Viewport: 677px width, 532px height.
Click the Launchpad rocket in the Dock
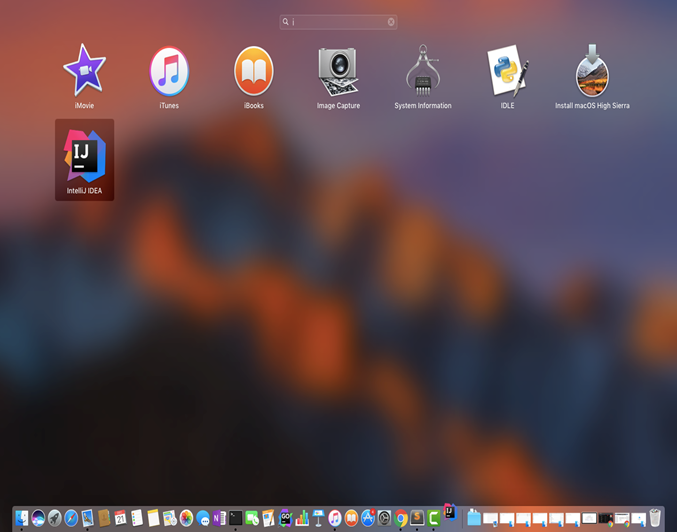pyautogui.click(x=54, y=518)
